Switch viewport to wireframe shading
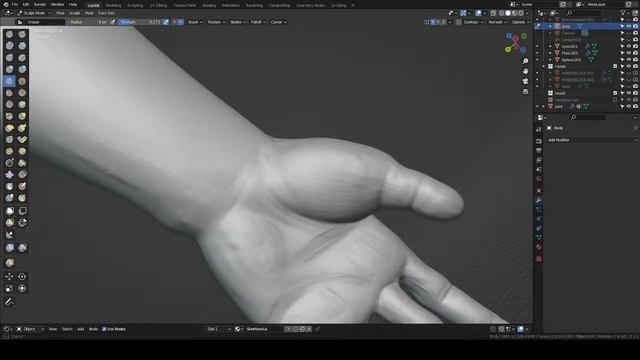 [x=501, y=13]
